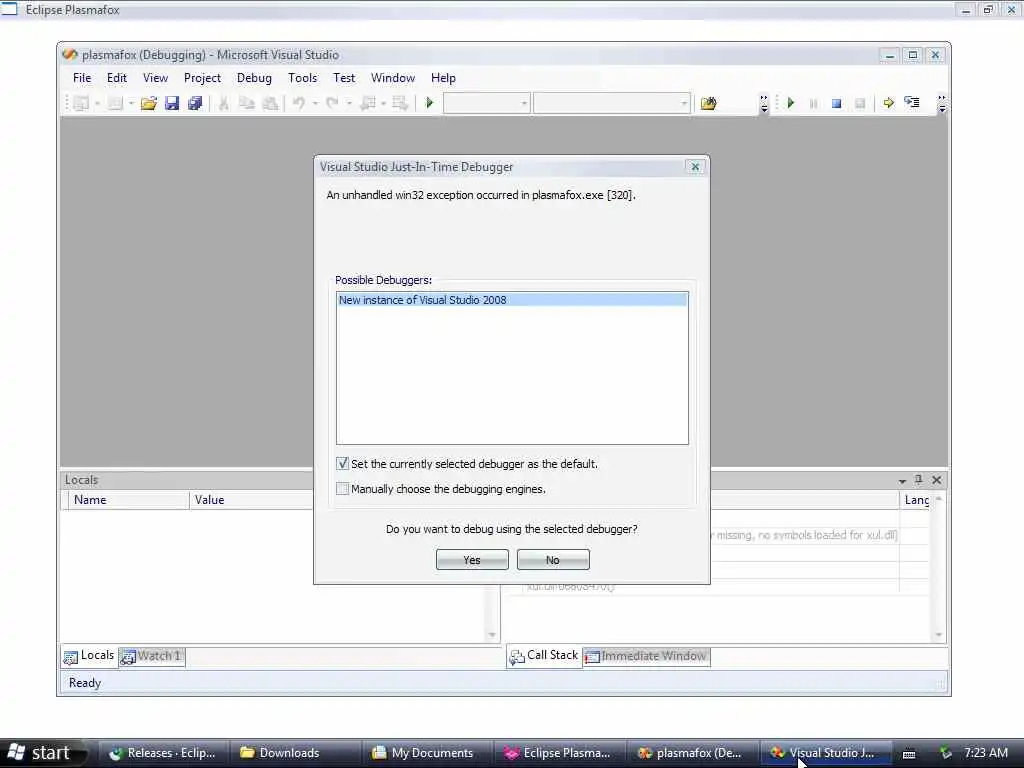Click the Continue green arrow in debug toolbar
Viewport: 1024px width, 768px height.
[x=791, y=103]
